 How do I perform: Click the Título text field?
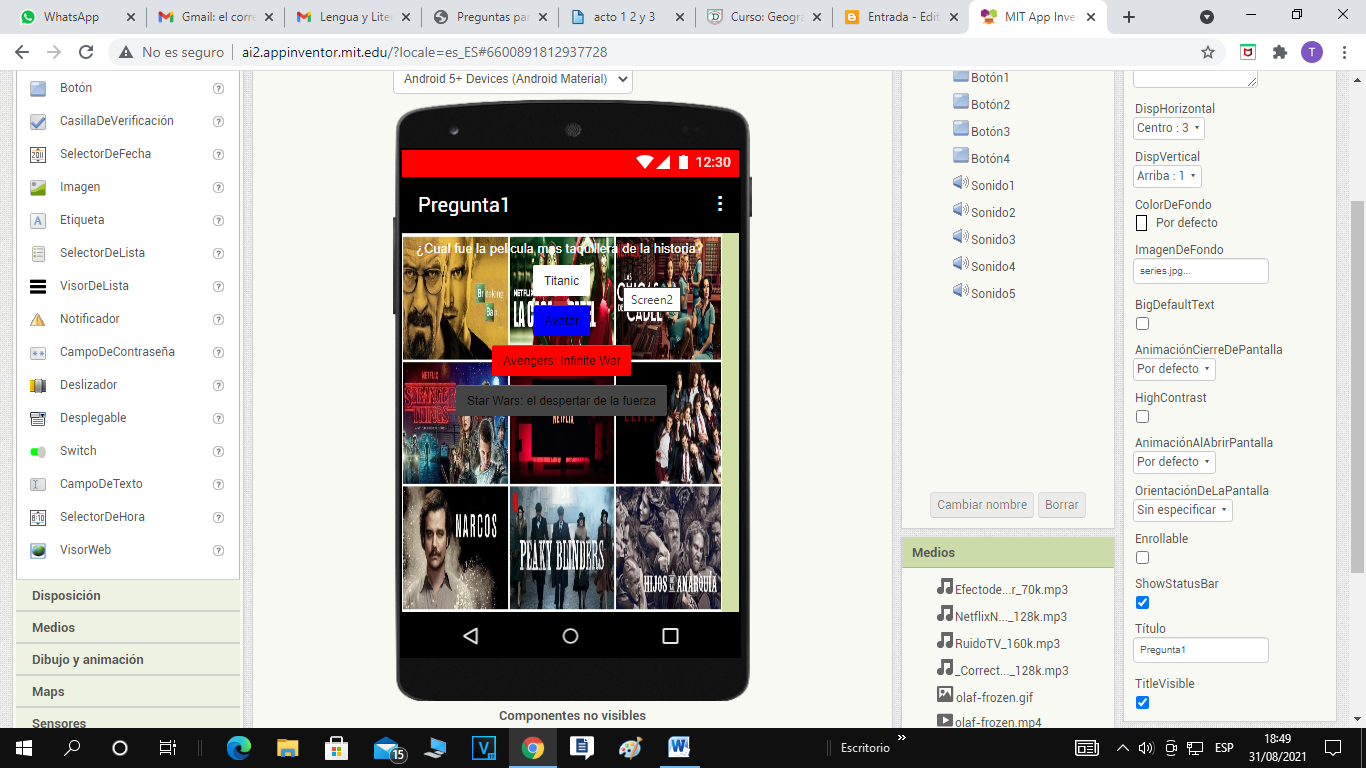click(x=1201, y=650)
